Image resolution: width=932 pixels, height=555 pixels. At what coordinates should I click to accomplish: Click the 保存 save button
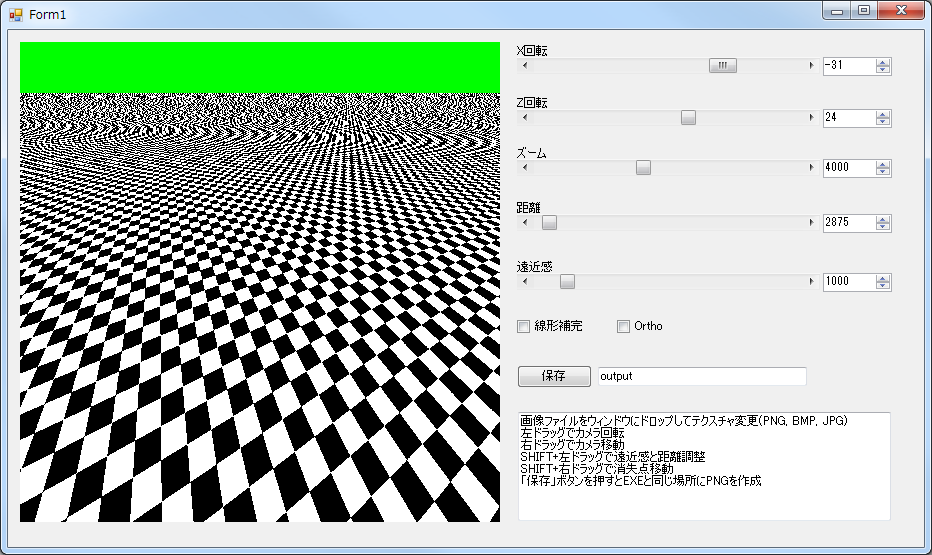pos(554,376)
